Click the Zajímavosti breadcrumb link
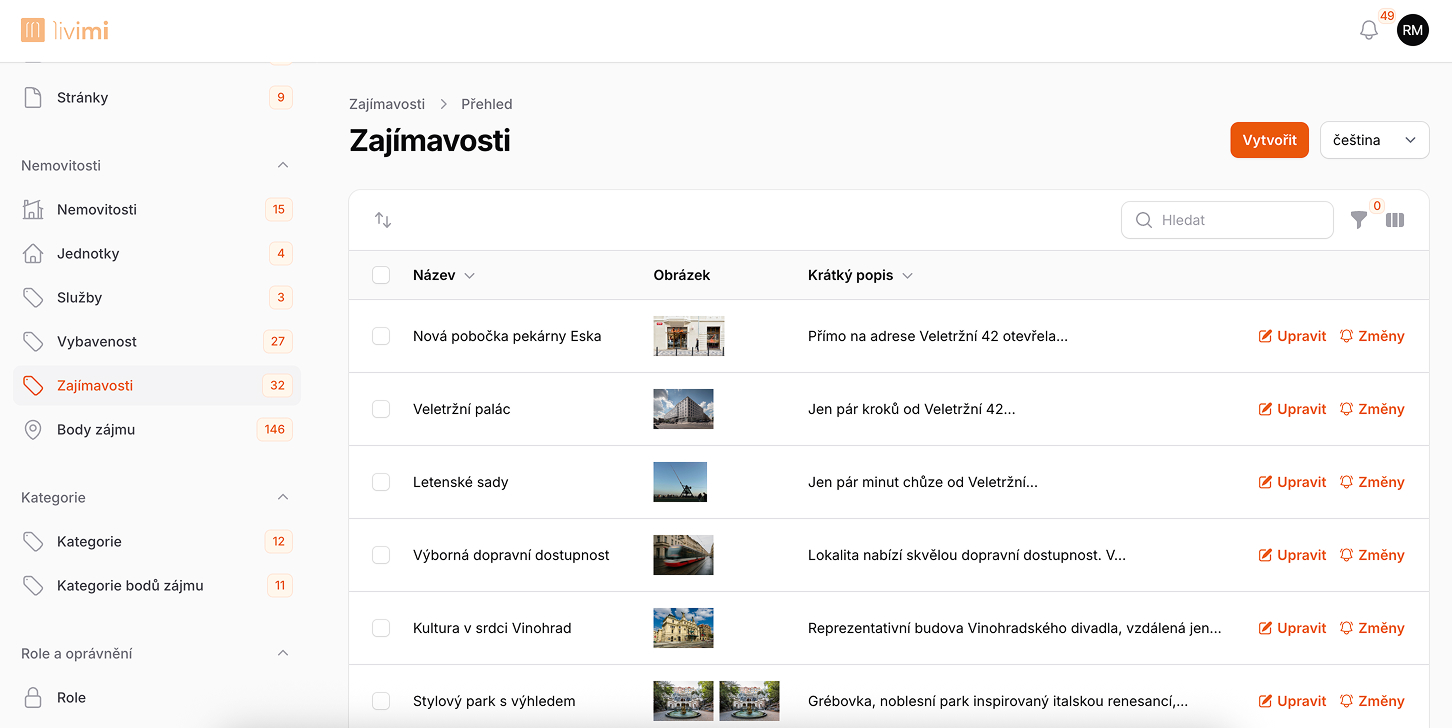Screen dimensions: 1452x728 pos(387,104)
